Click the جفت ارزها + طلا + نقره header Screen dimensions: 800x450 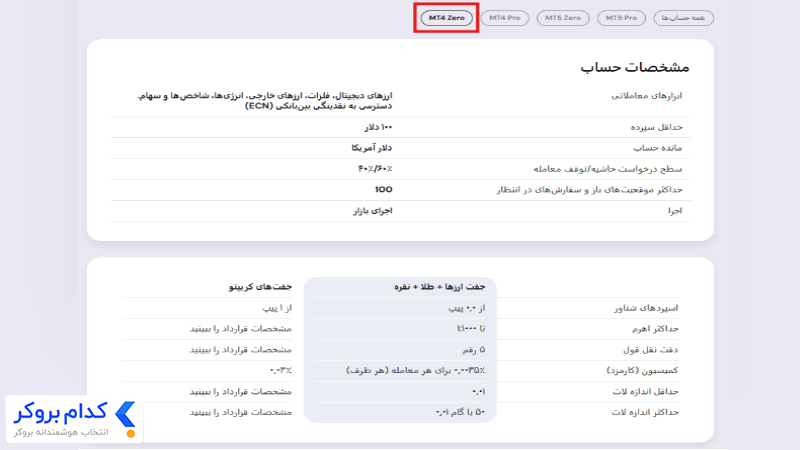439,287
